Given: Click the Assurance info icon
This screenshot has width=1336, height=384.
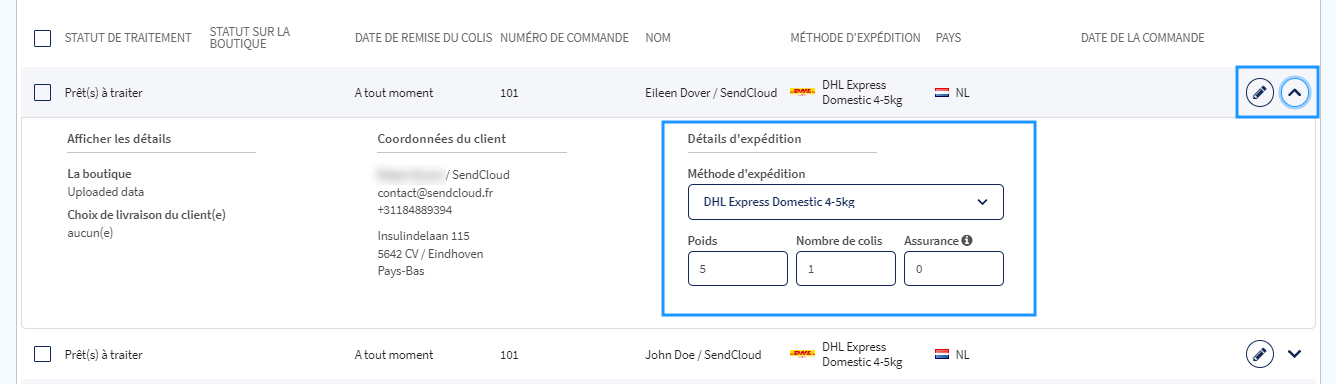Looking at the screenshot, I should [x=968, y=240].
